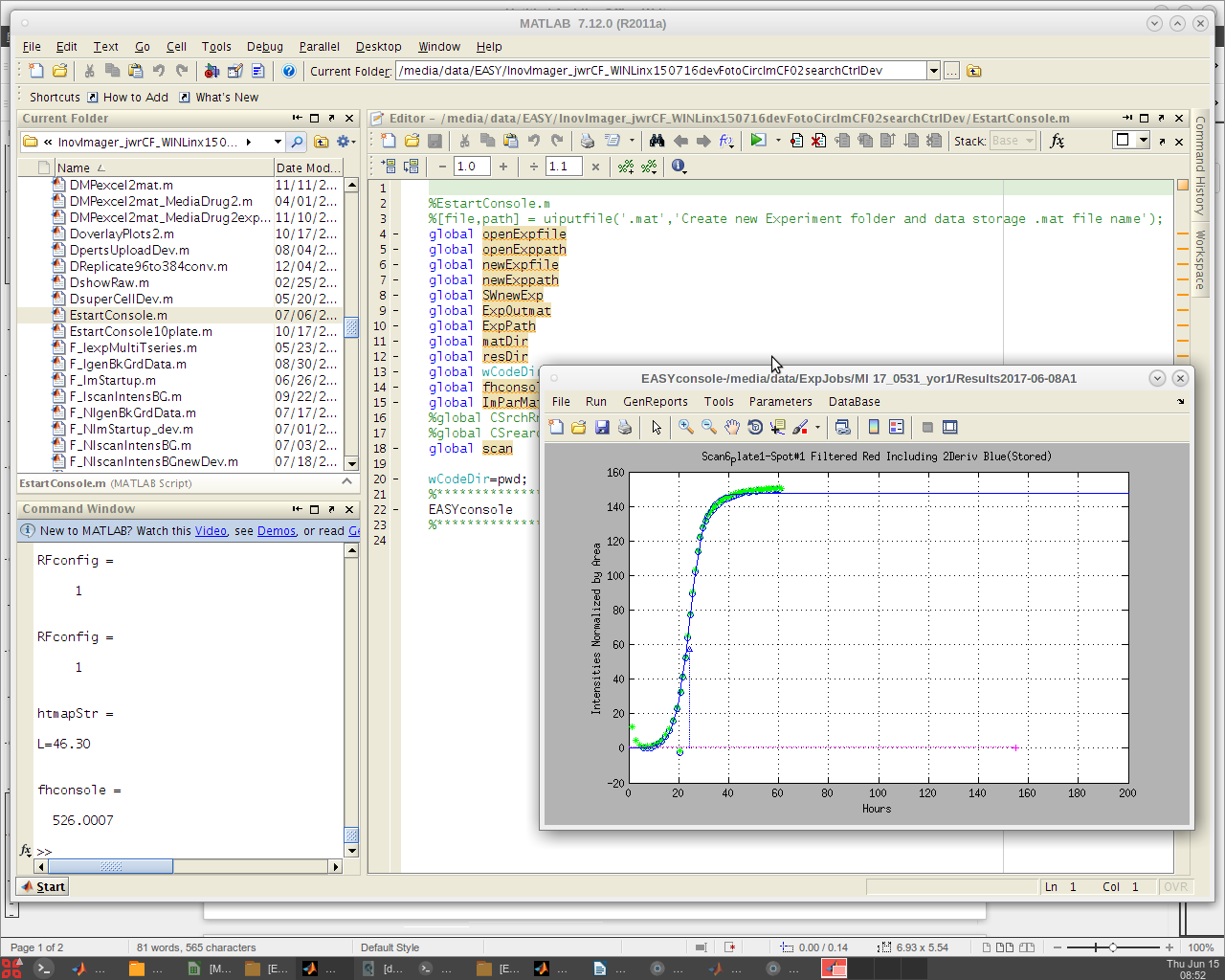Click the Insert Colorbar icon in figure toolbar
1225x980 pixels.
click(874, 427)
